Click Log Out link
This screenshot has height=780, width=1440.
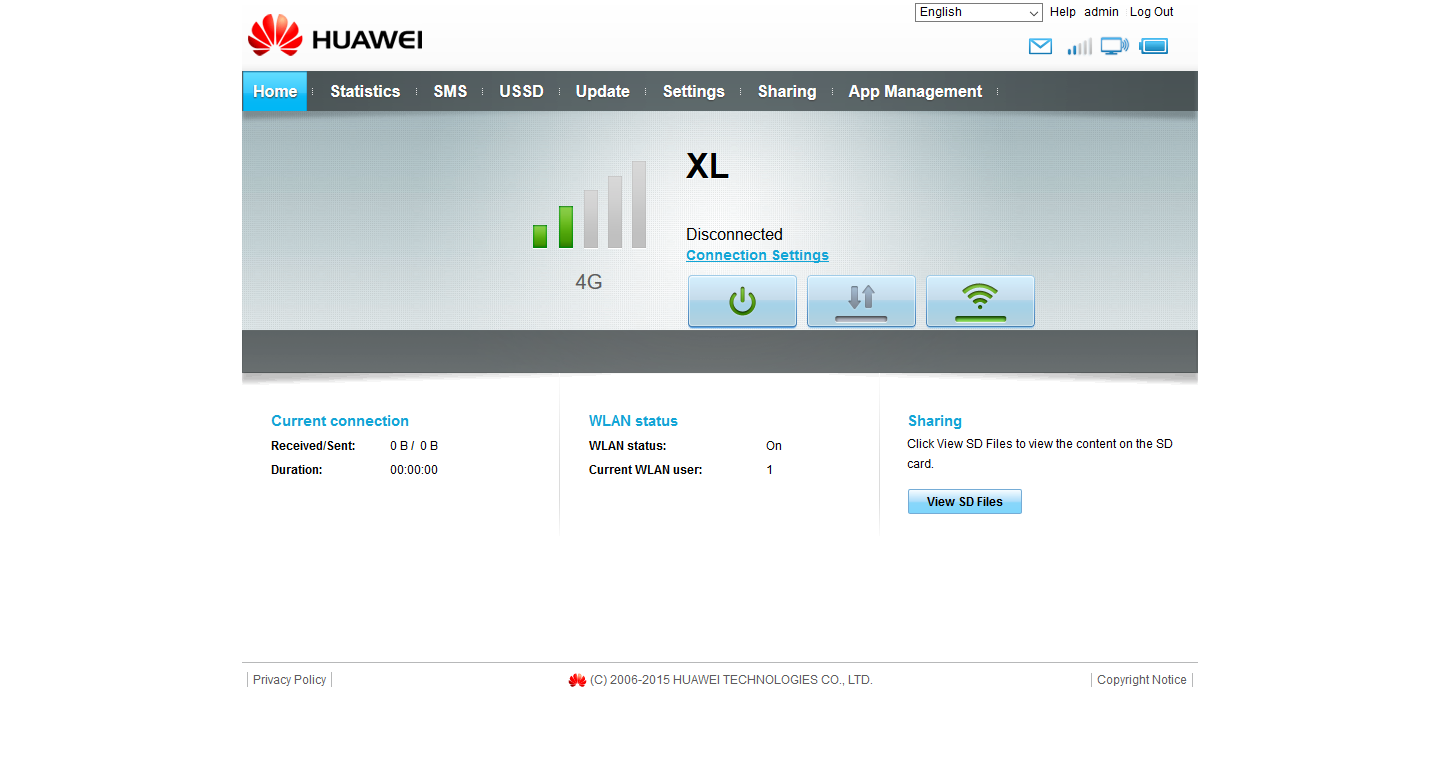(x=1151, y=12)
